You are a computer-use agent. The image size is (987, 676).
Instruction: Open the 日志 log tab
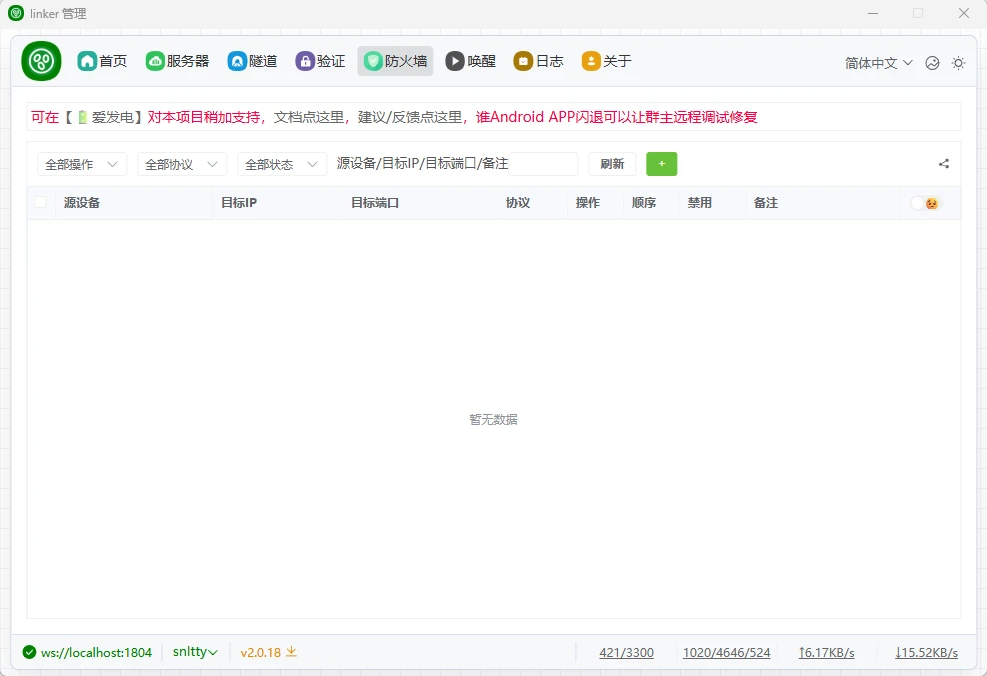pyautogui.click(x=538, y=61)
